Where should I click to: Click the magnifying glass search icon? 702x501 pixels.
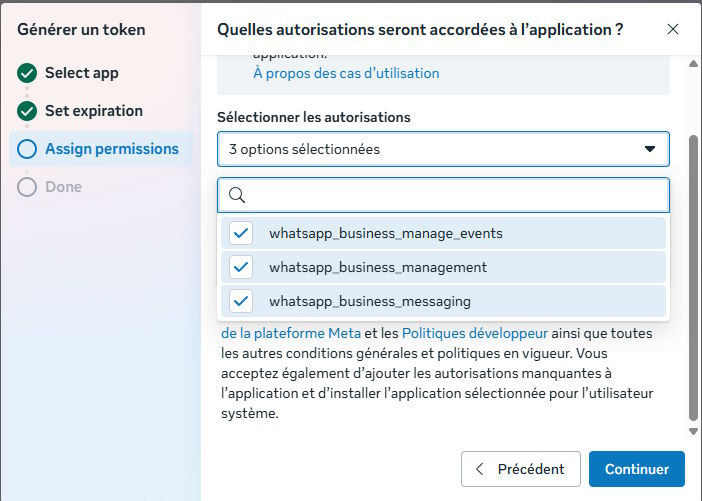pos(237,195)
